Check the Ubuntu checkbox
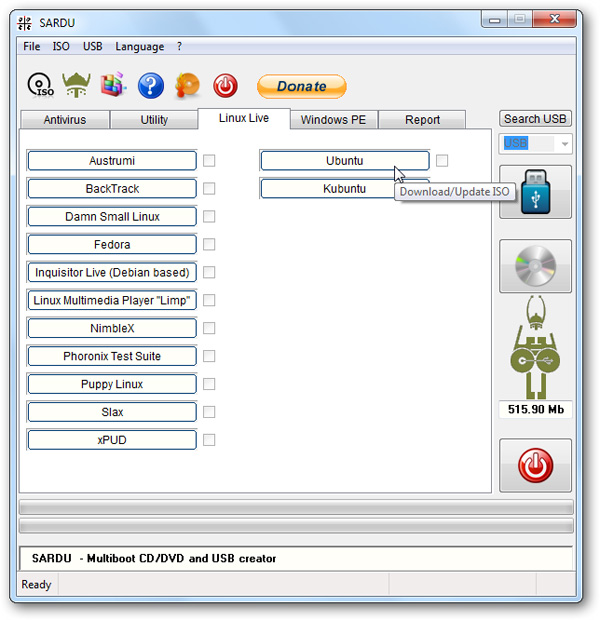 tap(442, 161)
